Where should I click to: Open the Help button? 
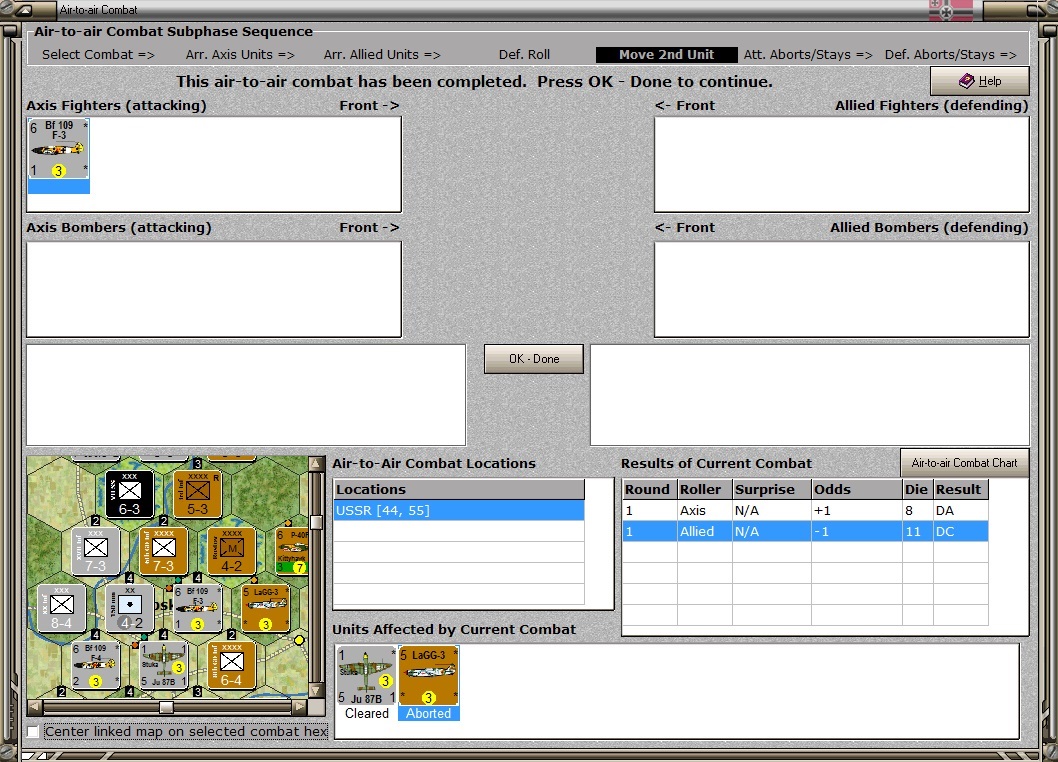(x=980, y=81)
